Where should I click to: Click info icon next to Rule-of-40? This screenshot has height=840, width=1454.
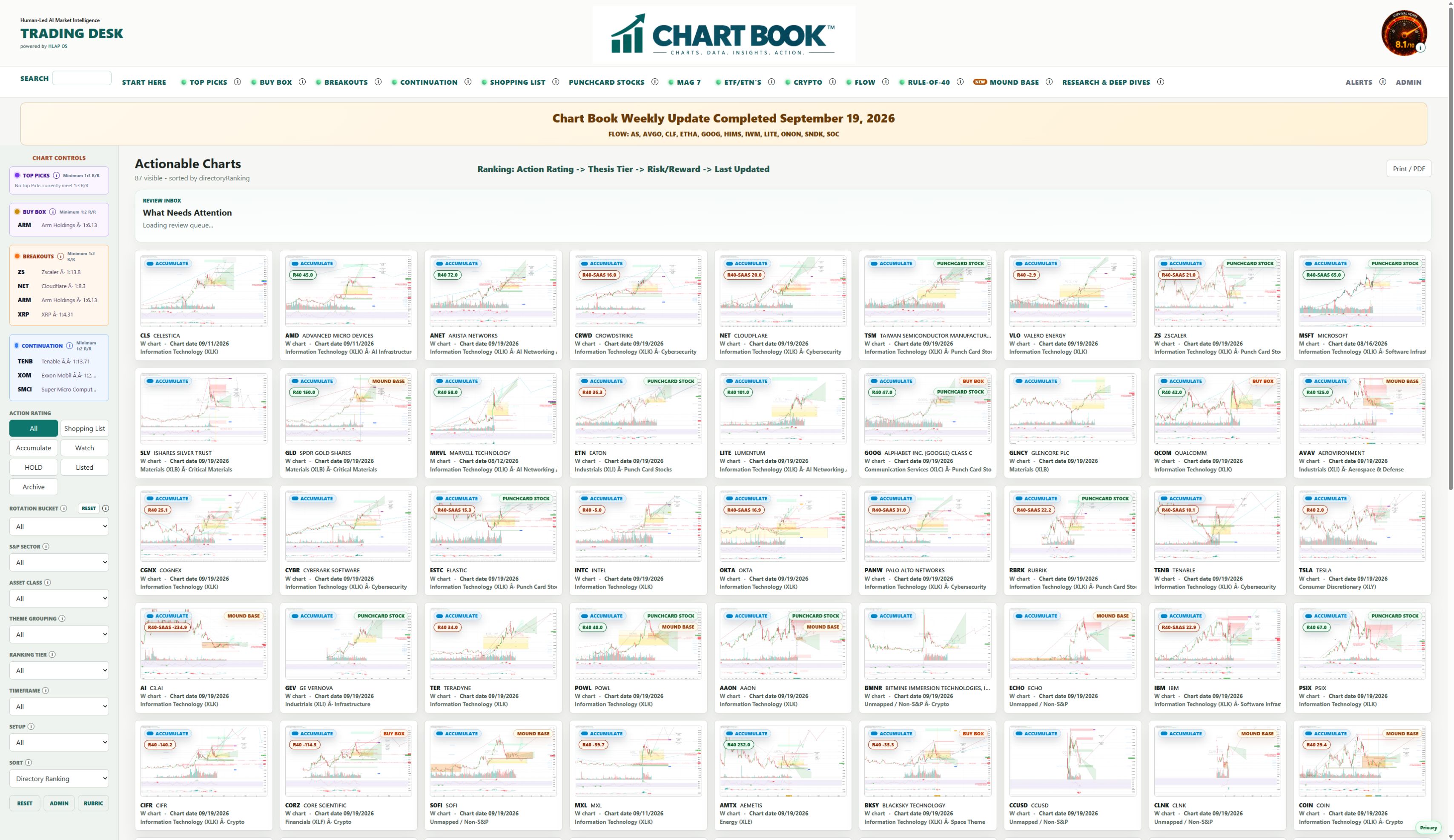[960, 82]
